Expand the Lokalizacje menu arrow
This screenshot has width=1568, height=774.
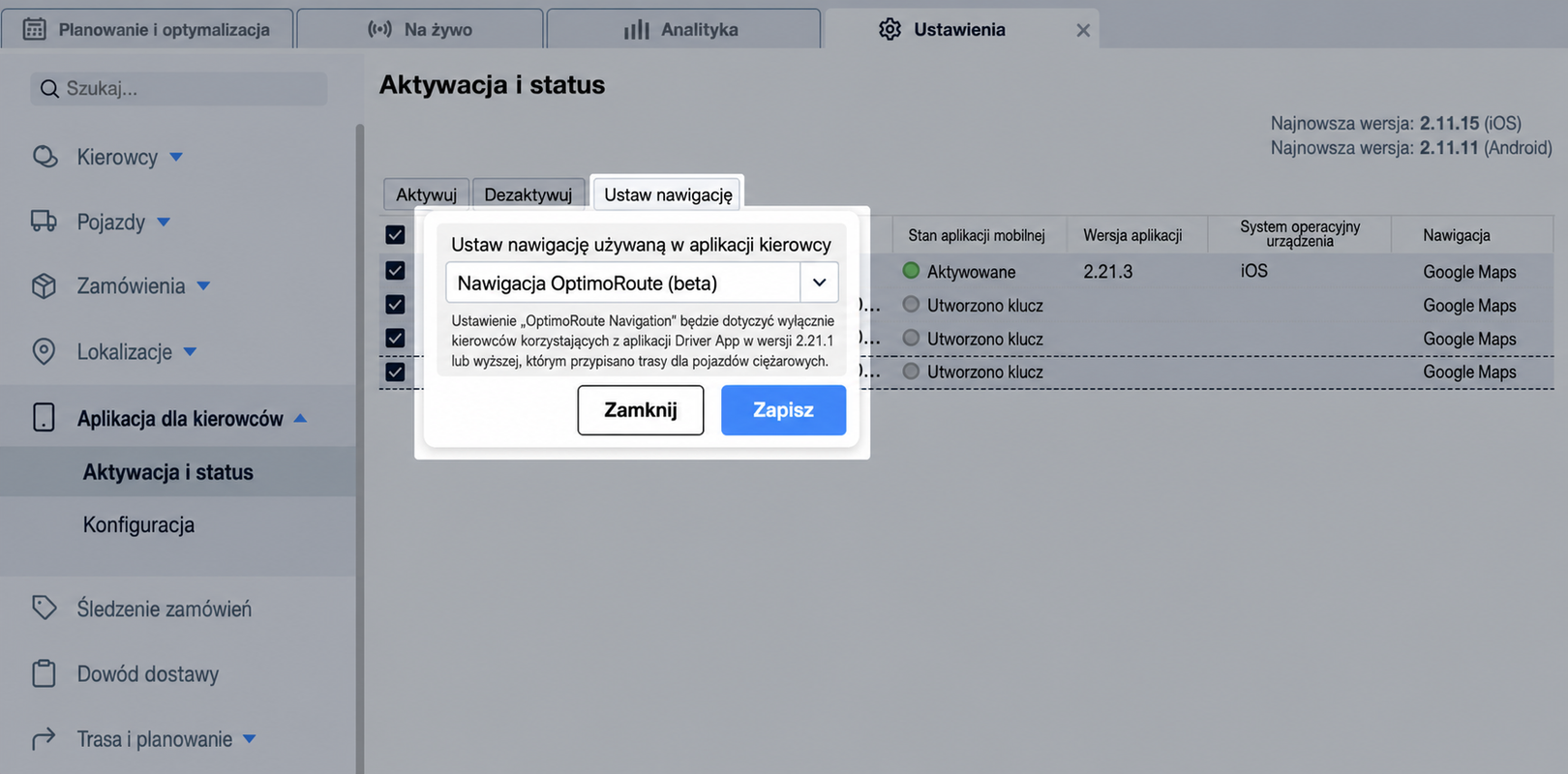pos(190,351)
